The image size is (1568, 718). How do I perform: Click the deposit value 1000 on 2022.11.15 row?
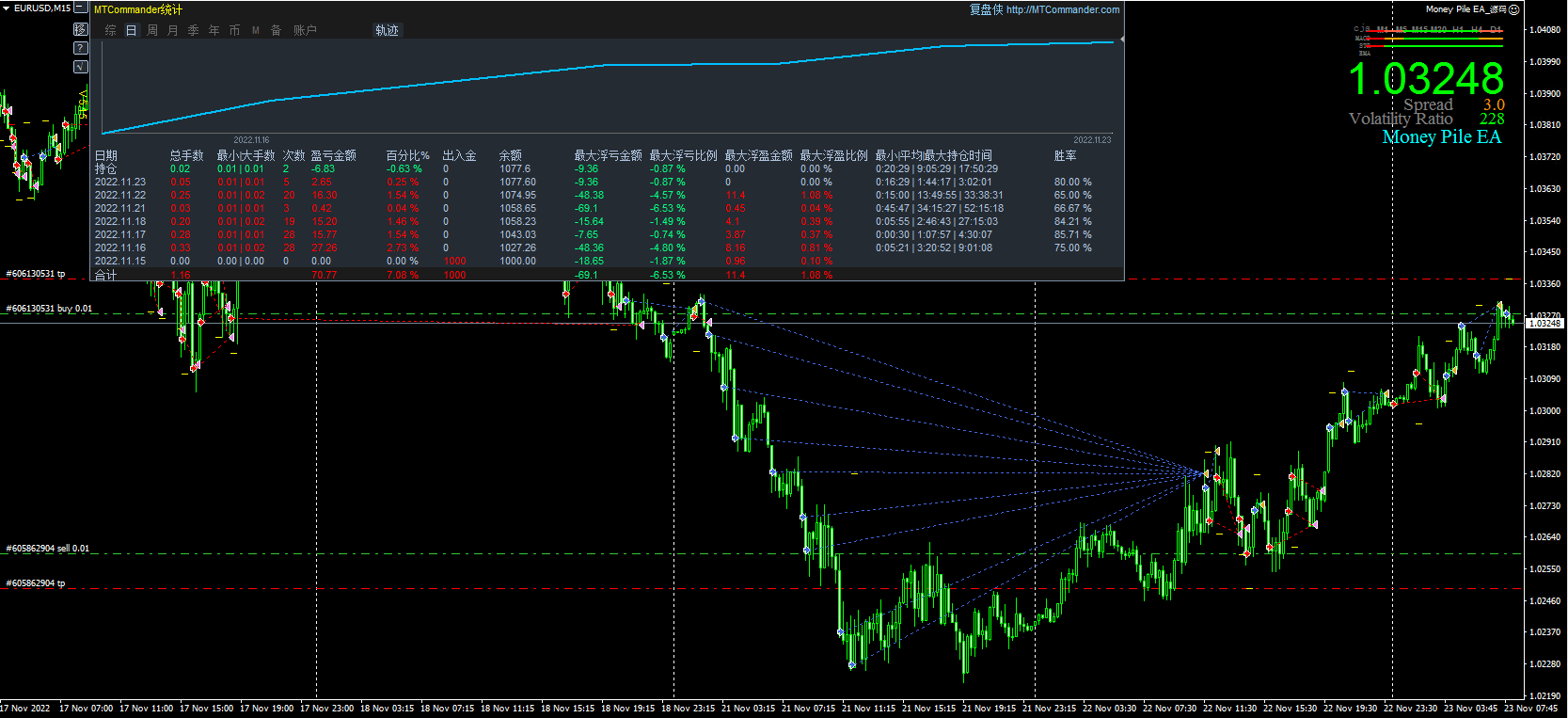tap(454, 261)
